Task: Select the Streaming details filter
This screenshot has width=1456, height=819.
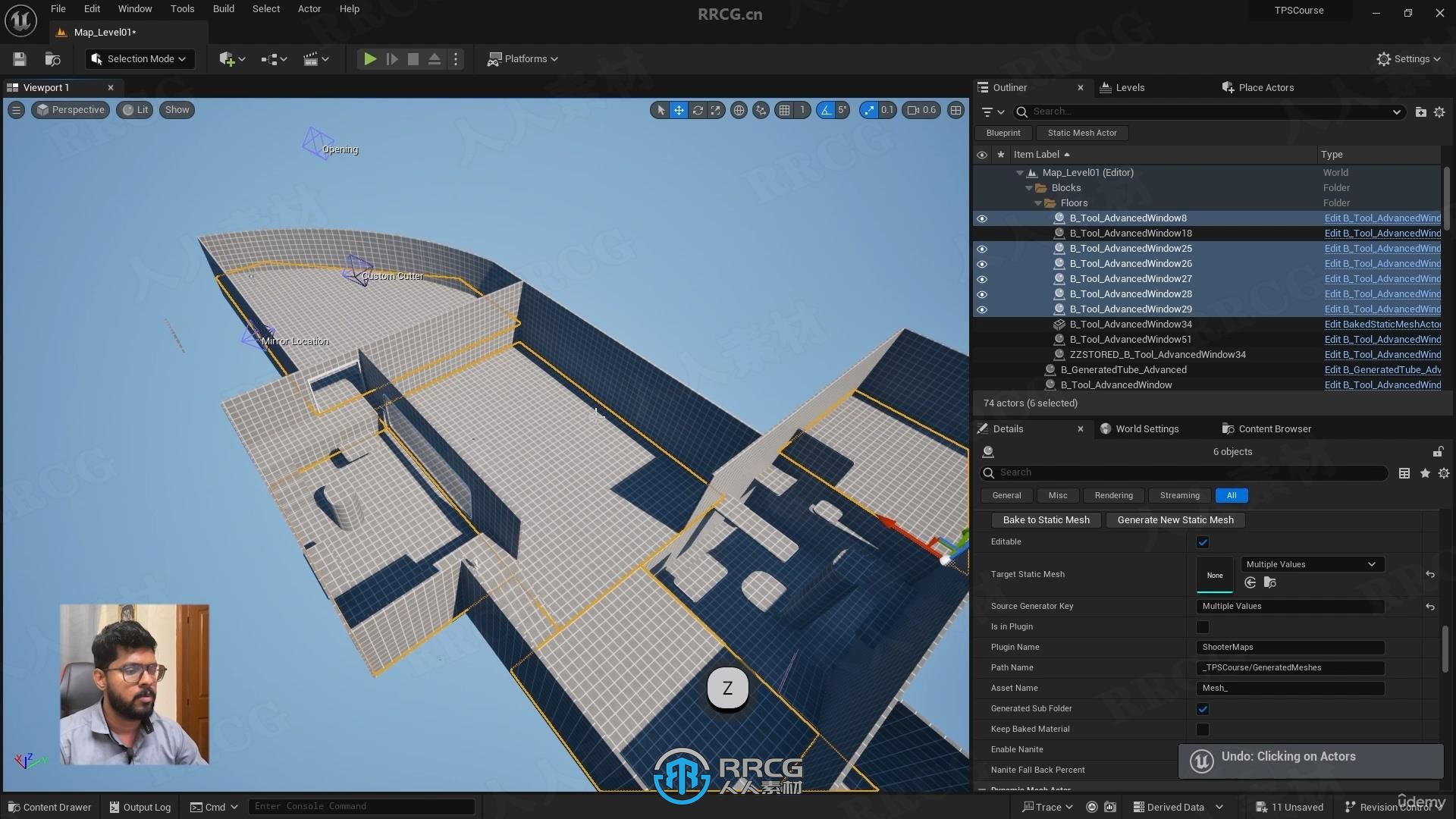Action: (1180, 496)
